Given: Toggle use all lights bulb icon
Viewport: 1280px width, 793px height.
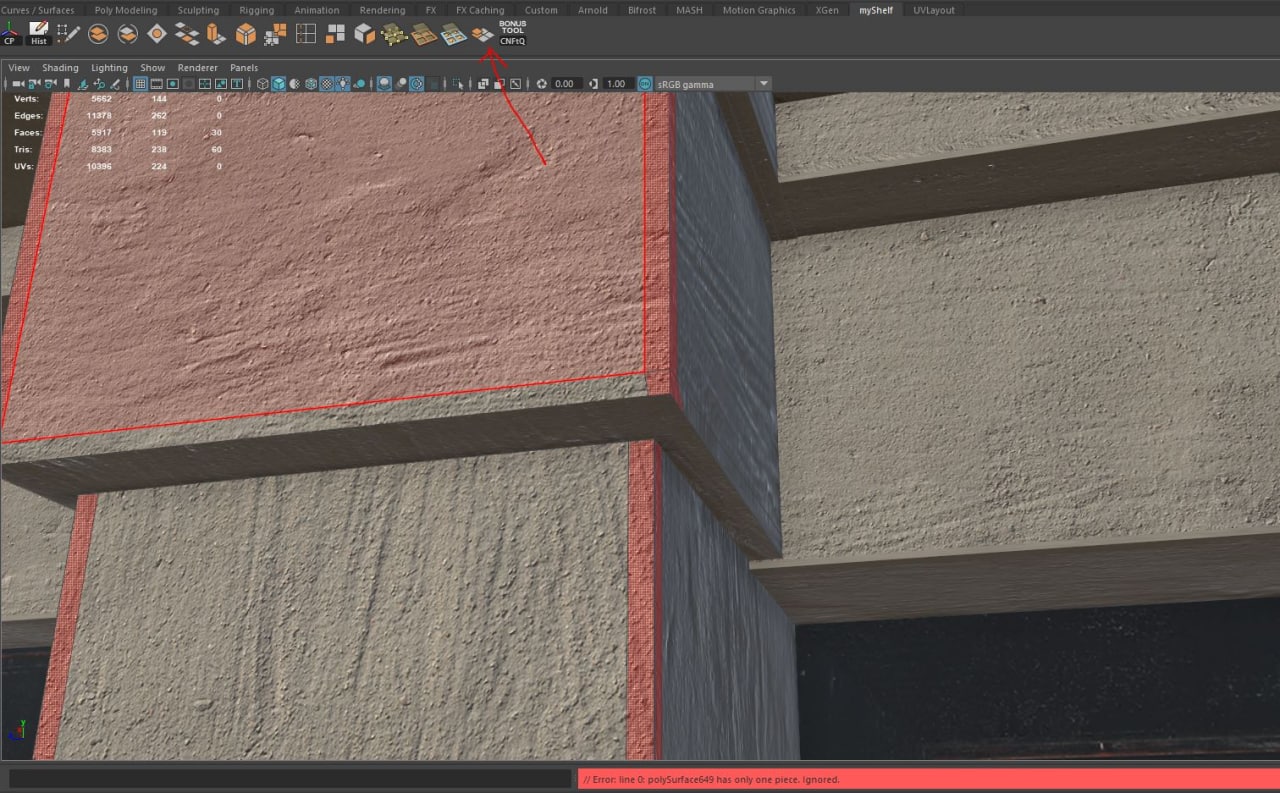Looking at the screenshot, I should pyautogui.click(x=343, y=84).
